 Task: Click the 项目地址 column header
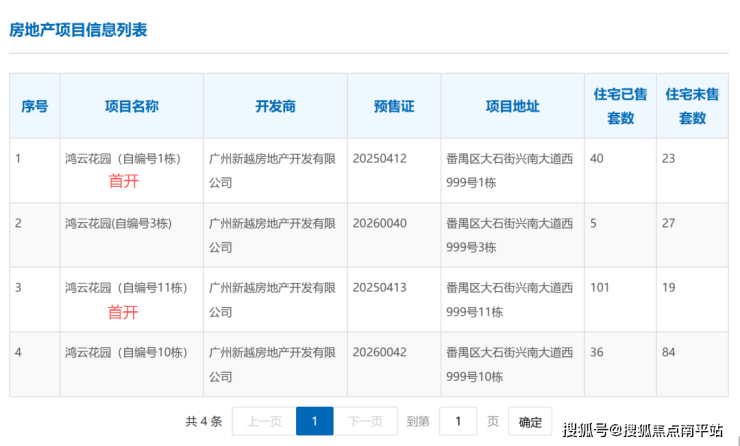pos(512,106)
